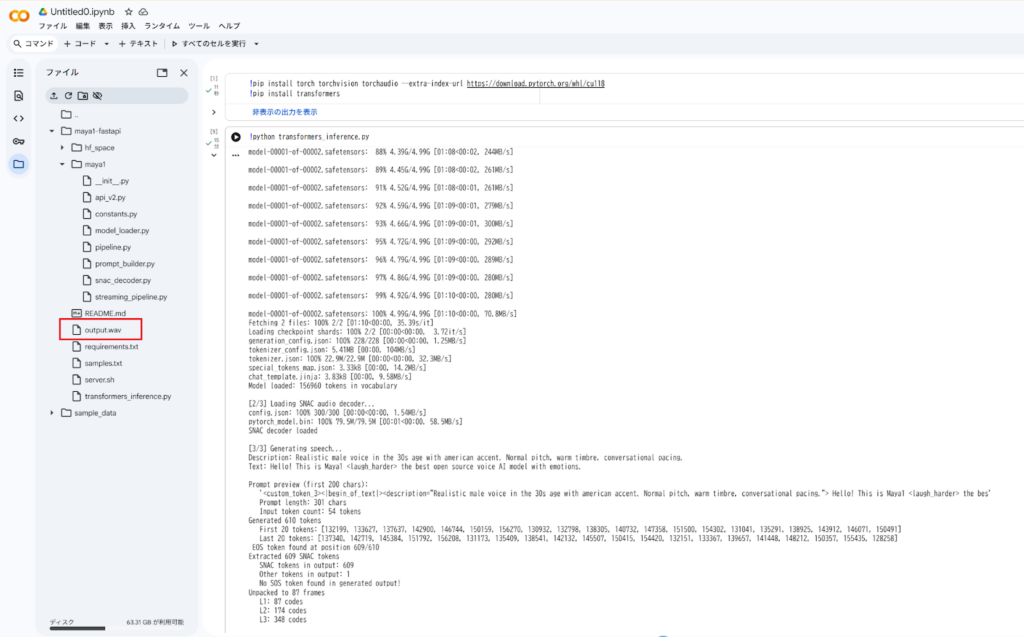Close the Files panel
1024x637 pixels.
[x=183, y=73]
